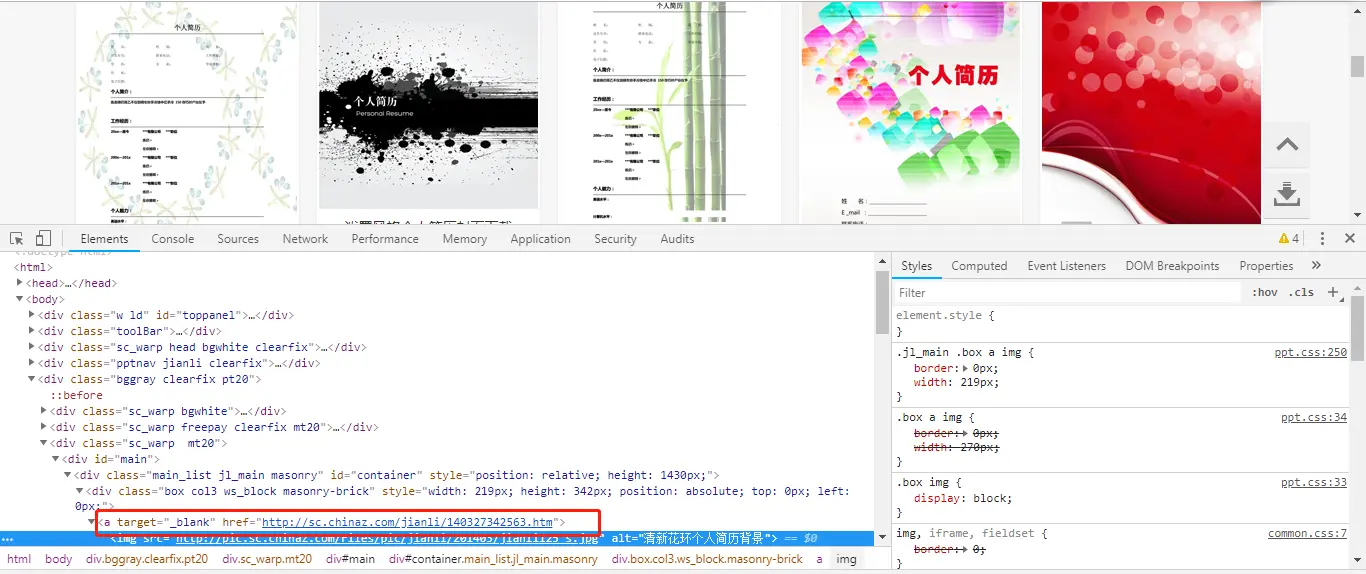Image resolution: width=1366 pixels, height=574 pixels.
Task: Switch to the Console tab
Action: 173,239
